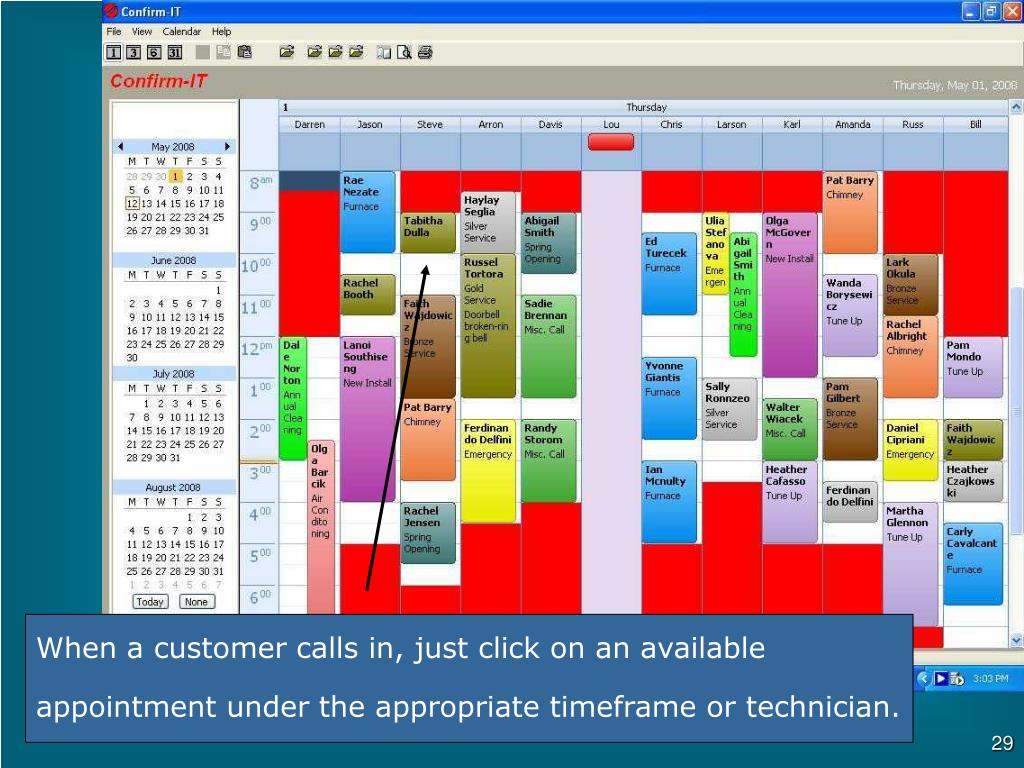Open Lark Okula Bronze Service appointment

[910, 285]
